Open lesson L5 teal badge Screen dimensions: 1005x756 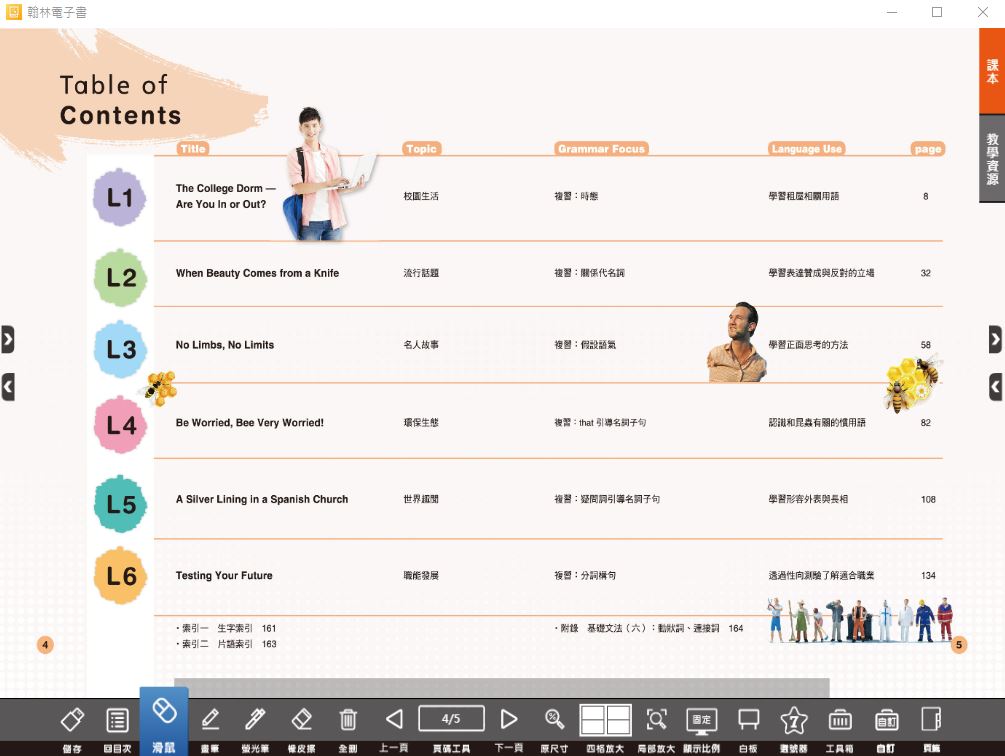point(120,504)
